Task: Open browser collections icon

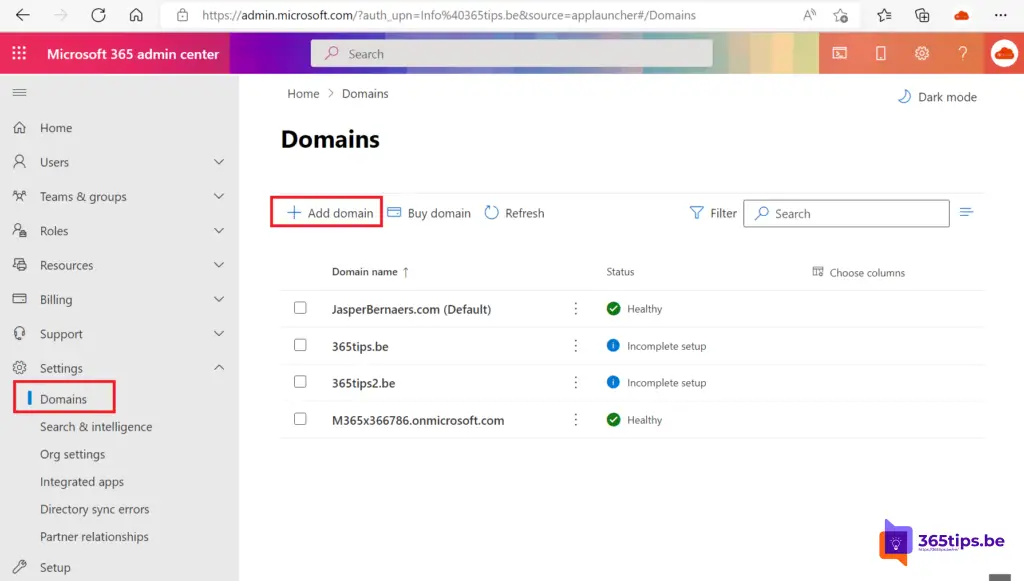Action: tap(922, 15)
